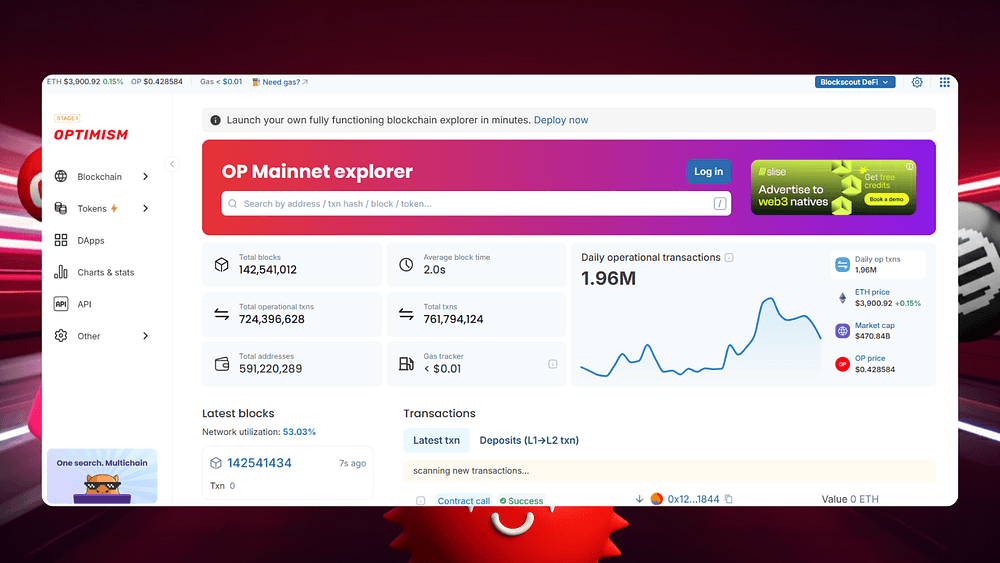Open the apps grid icon
This screenshot has height=563, width=1000.
coord(945,82)
